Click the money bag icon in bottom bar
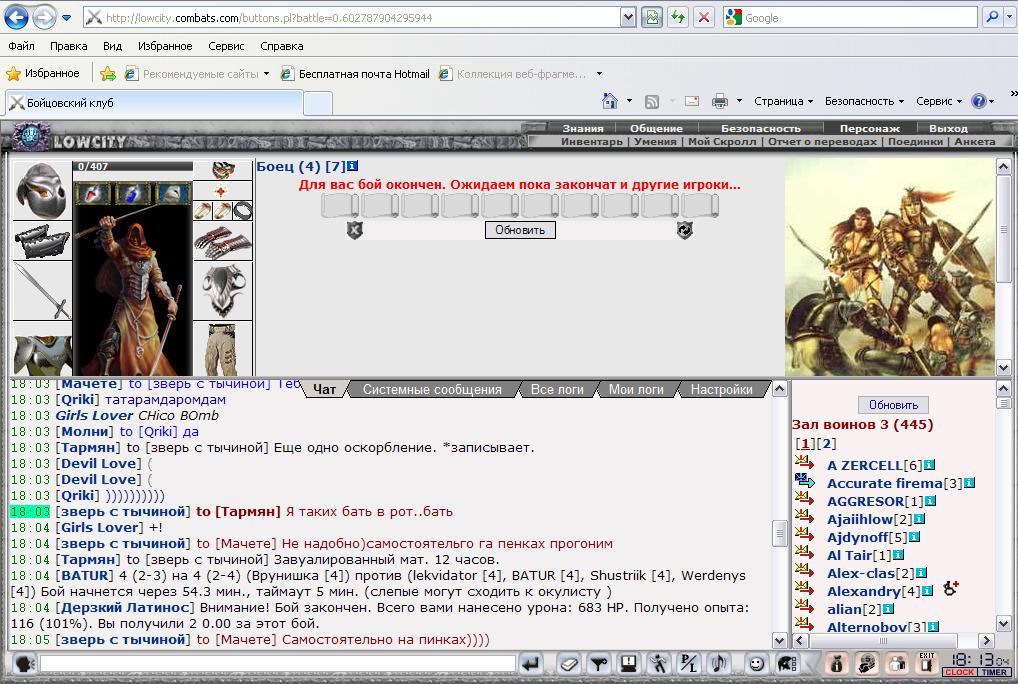1018x684 pixels. 837,663
